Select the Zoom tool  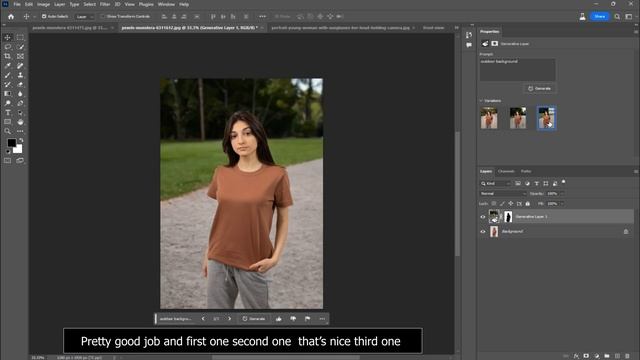coord(8,131)
